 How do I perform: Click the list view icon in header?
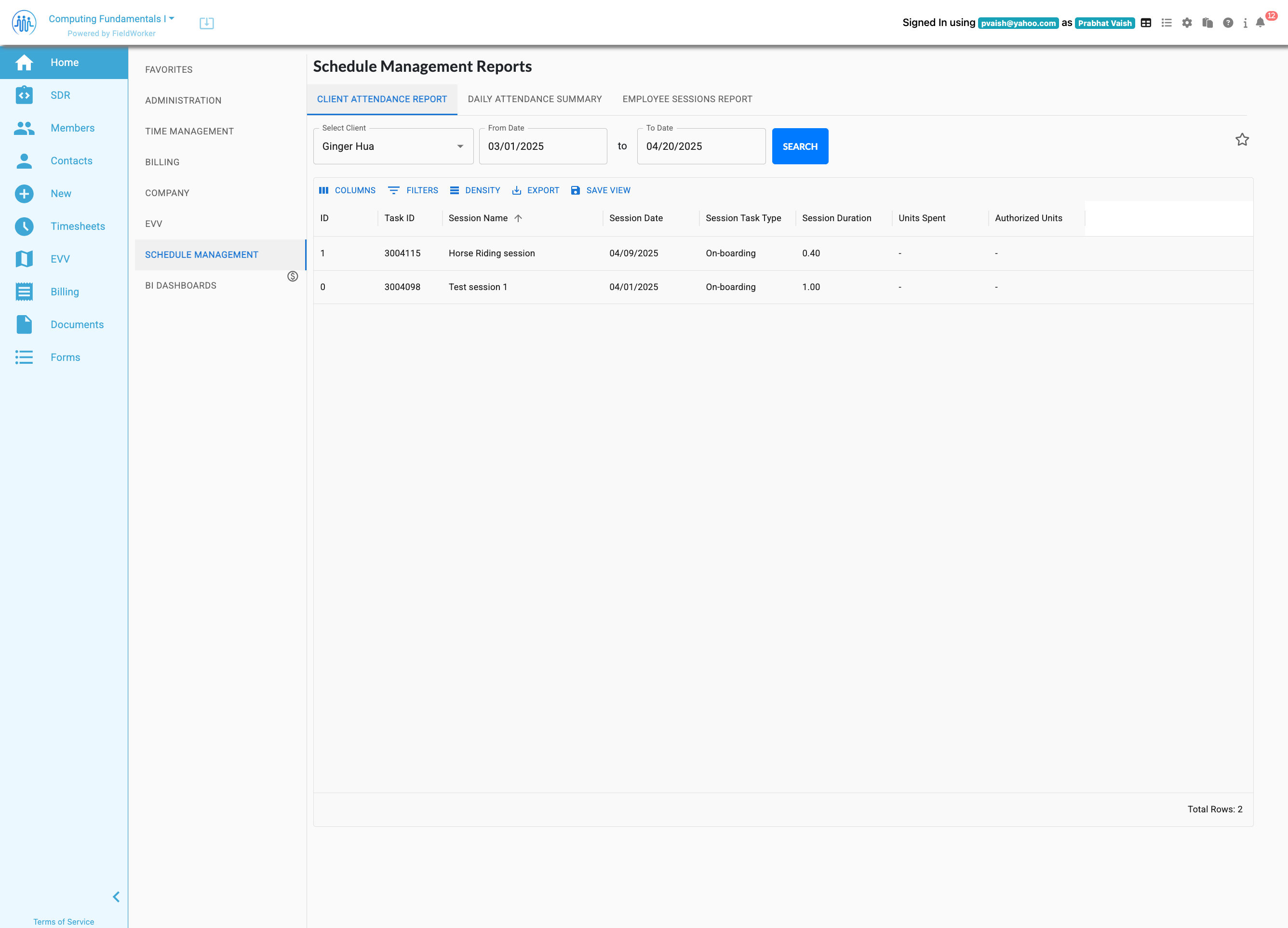(x=1167, y=23)
